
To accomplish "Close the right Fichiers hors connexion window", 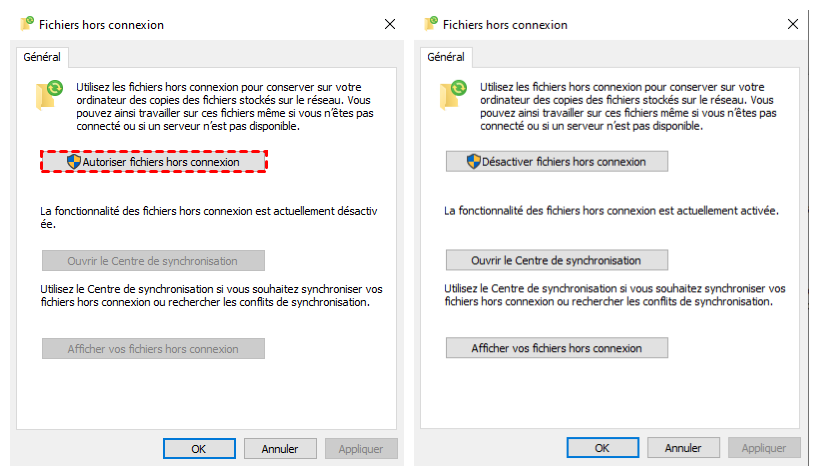I will click(792, 24).
